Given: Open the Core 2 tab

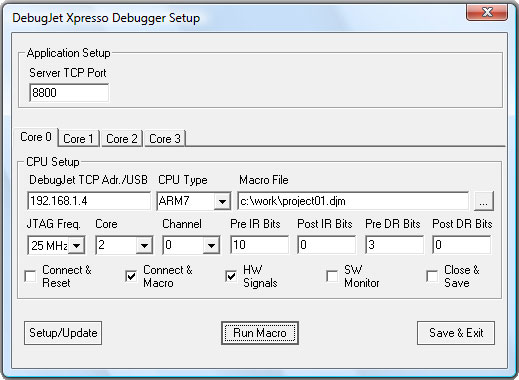Looking at the screenshot, I should (122, 138).
